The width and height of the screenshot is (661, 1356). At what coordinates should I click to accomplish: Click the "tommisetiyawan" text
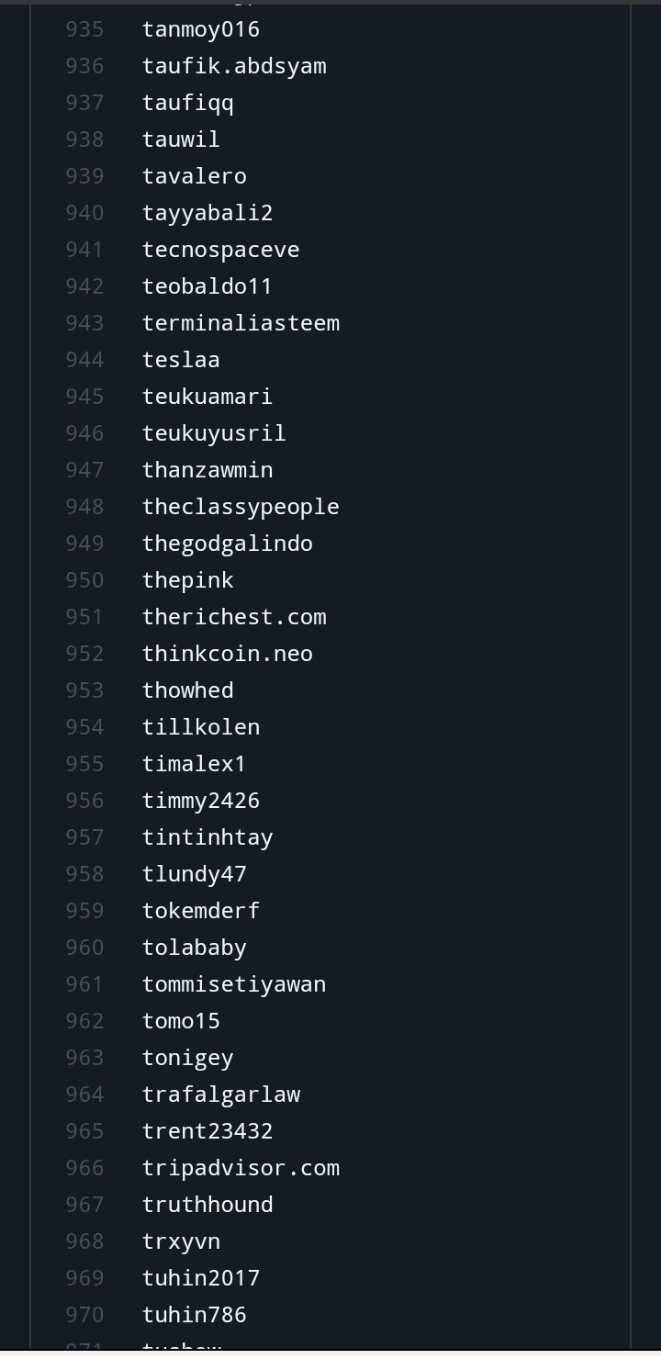(x=234, y=985)
